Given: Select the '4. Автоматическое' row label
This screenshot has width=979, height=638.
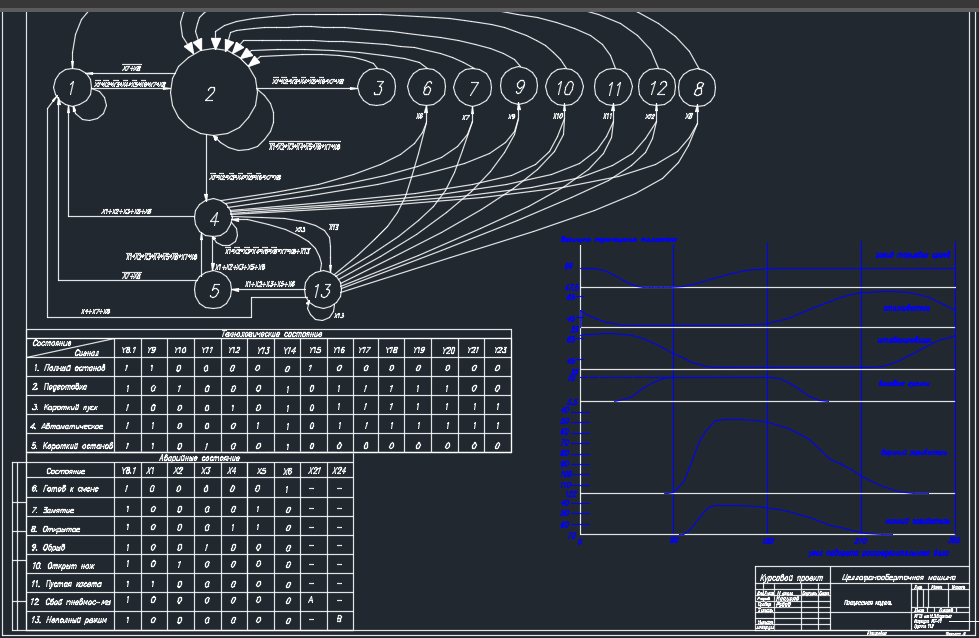Looking at the screenshot, I should tap(72, 425).
